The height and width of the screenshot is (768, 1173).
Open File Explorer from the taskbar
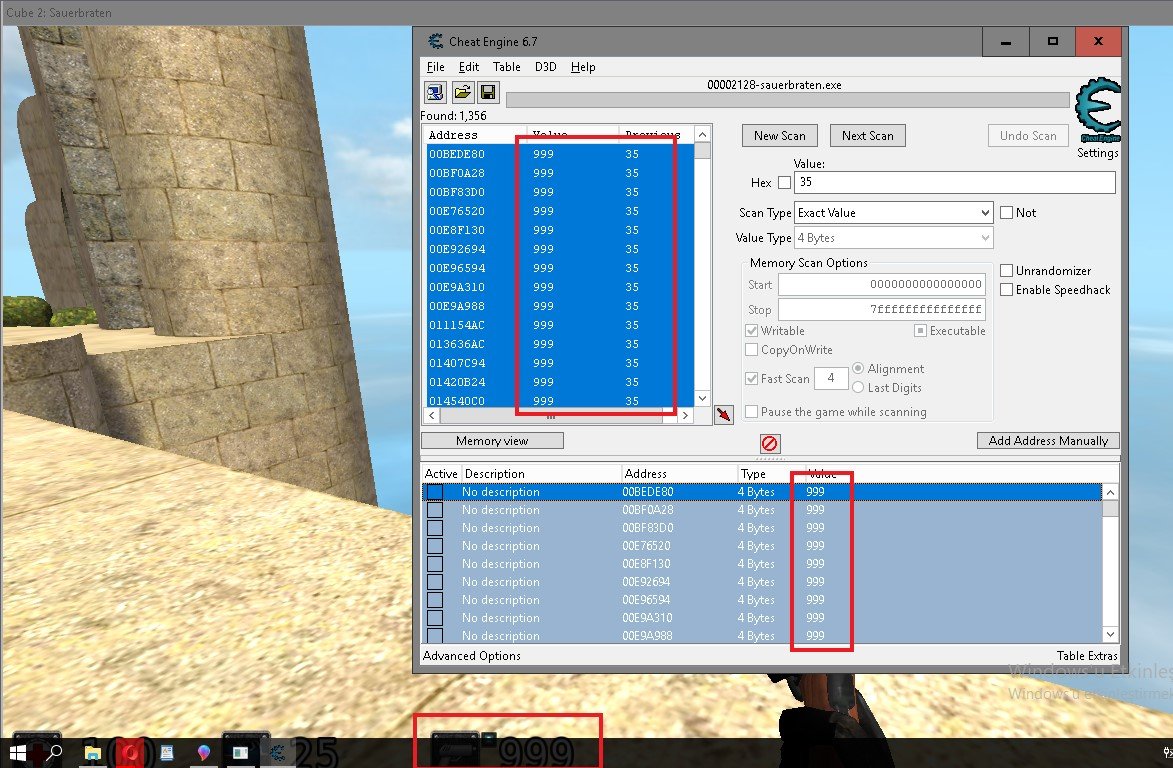click(92, 753)
